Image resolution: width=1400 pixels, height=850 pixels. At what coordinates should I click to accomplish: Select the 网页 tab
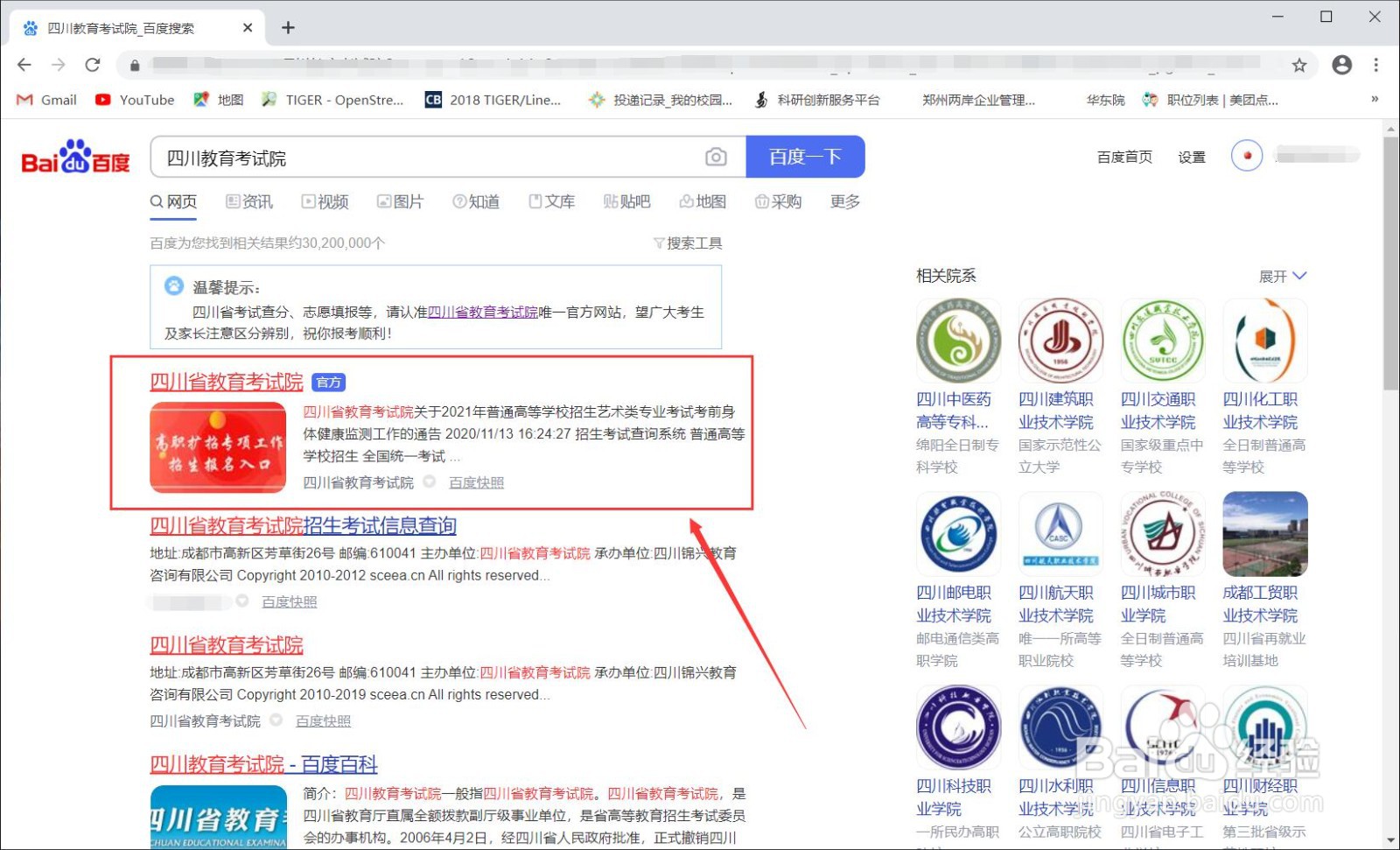point(173,202)
